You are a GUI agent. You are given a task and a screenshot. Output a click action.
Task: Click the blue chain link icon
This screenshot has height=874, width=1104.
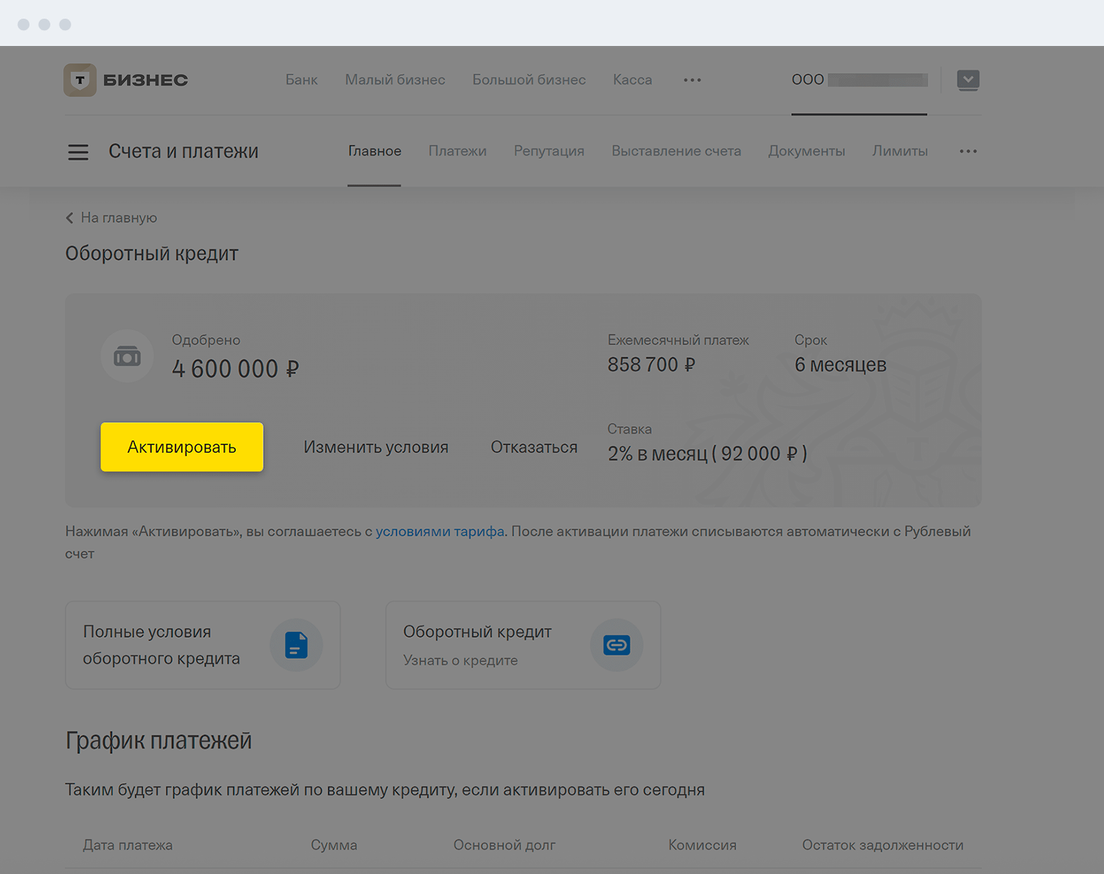(x=616, y=645)
